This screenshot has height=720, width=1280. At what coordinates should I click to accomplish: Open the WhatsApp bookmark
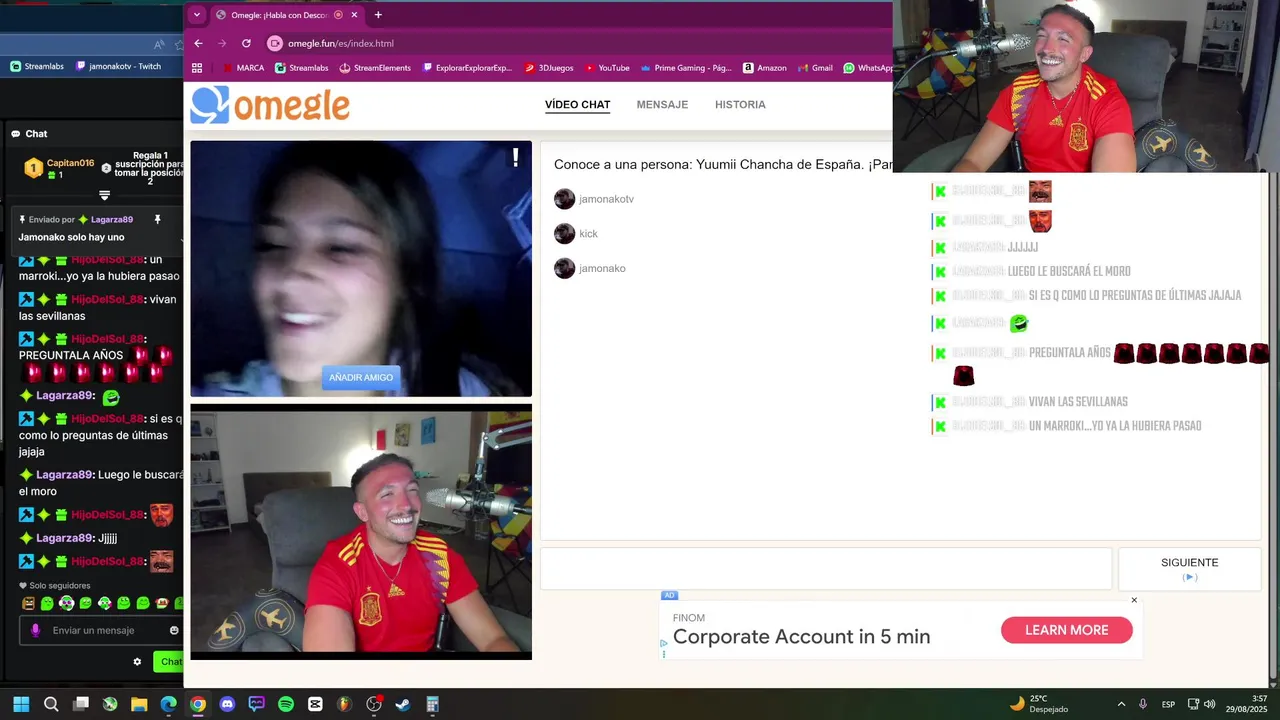pyautogui.click(x=867, y=68)
